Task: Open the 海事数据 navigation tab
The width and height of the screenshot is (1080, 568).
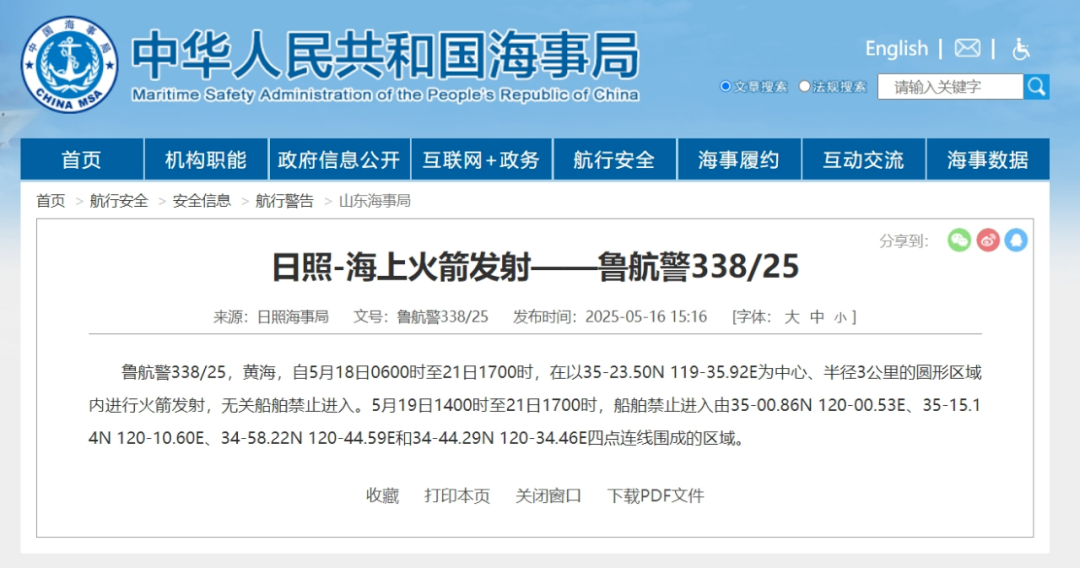Action: [988, 160]
